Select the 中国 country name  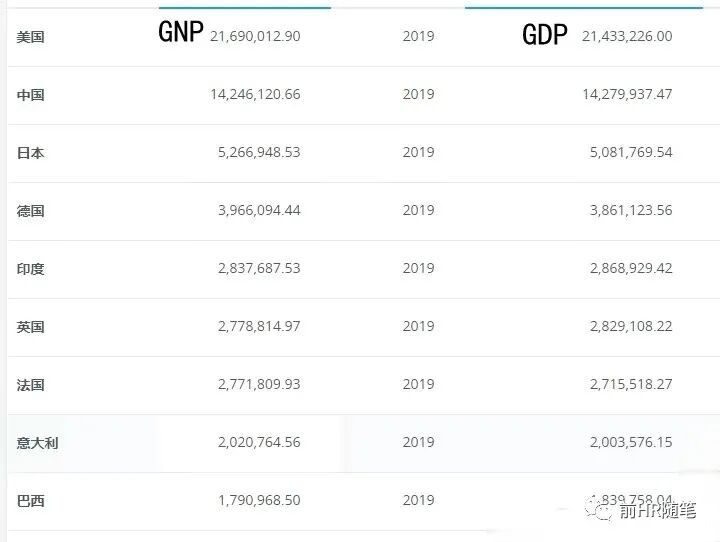(x=31, y=95)
